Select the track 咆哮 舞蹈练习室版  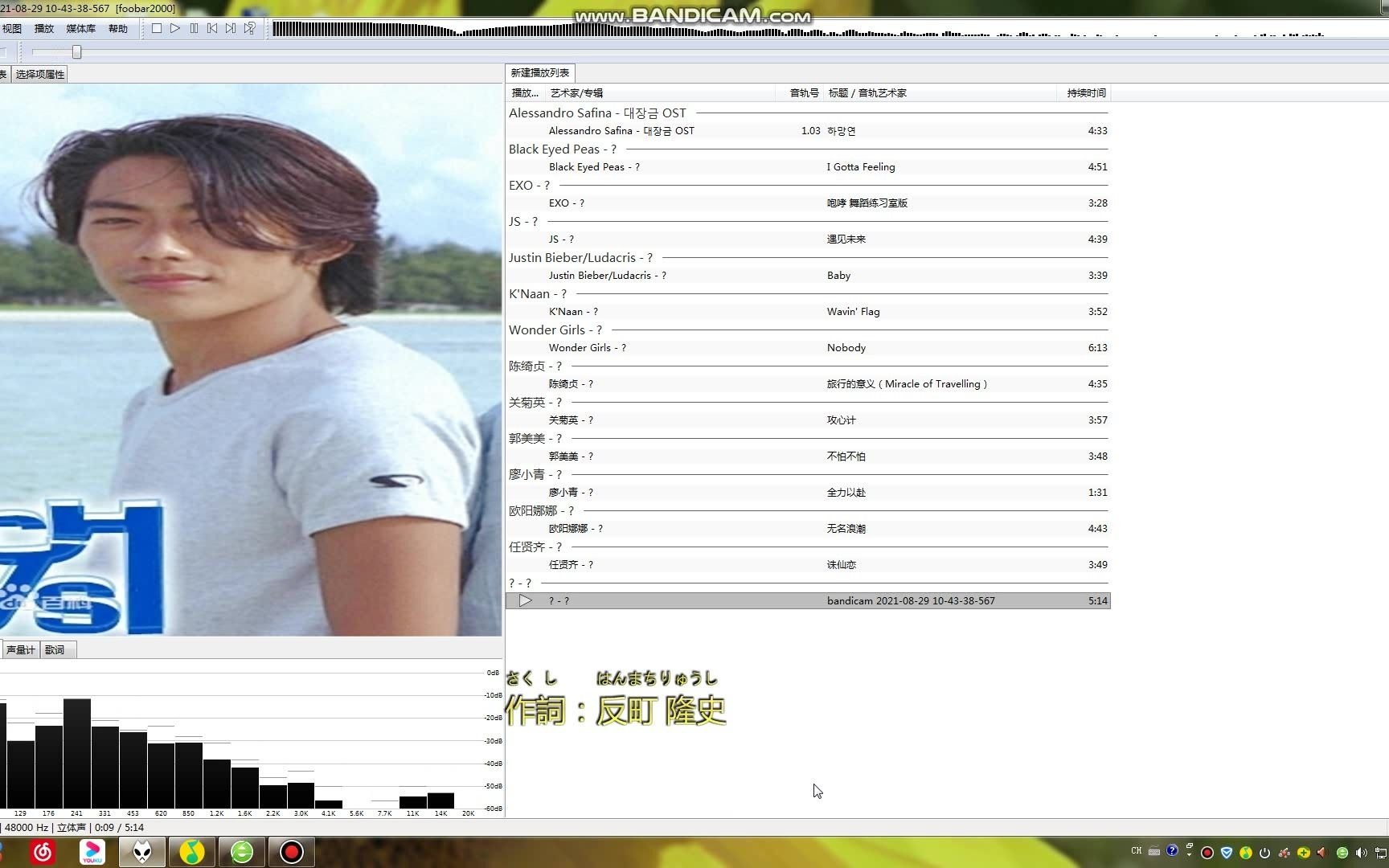pyautogui.click(x=808, y=203)
